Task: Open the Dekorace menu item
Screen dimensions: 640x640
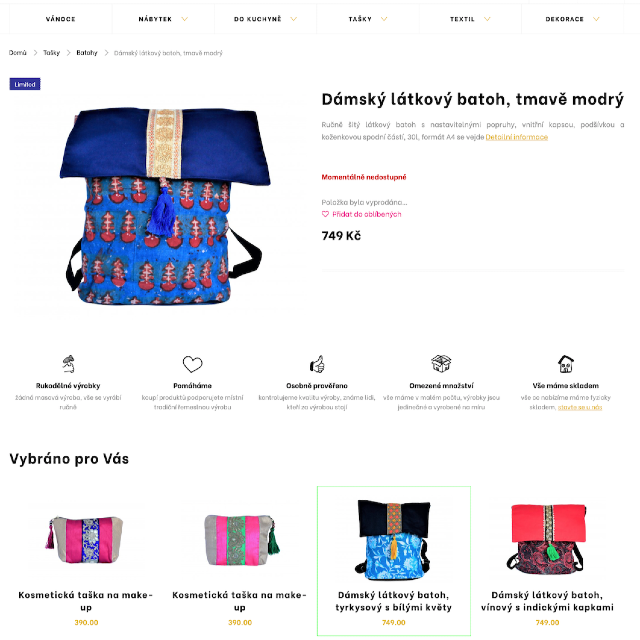Action: pyautogui.click(x=564, y=19)
